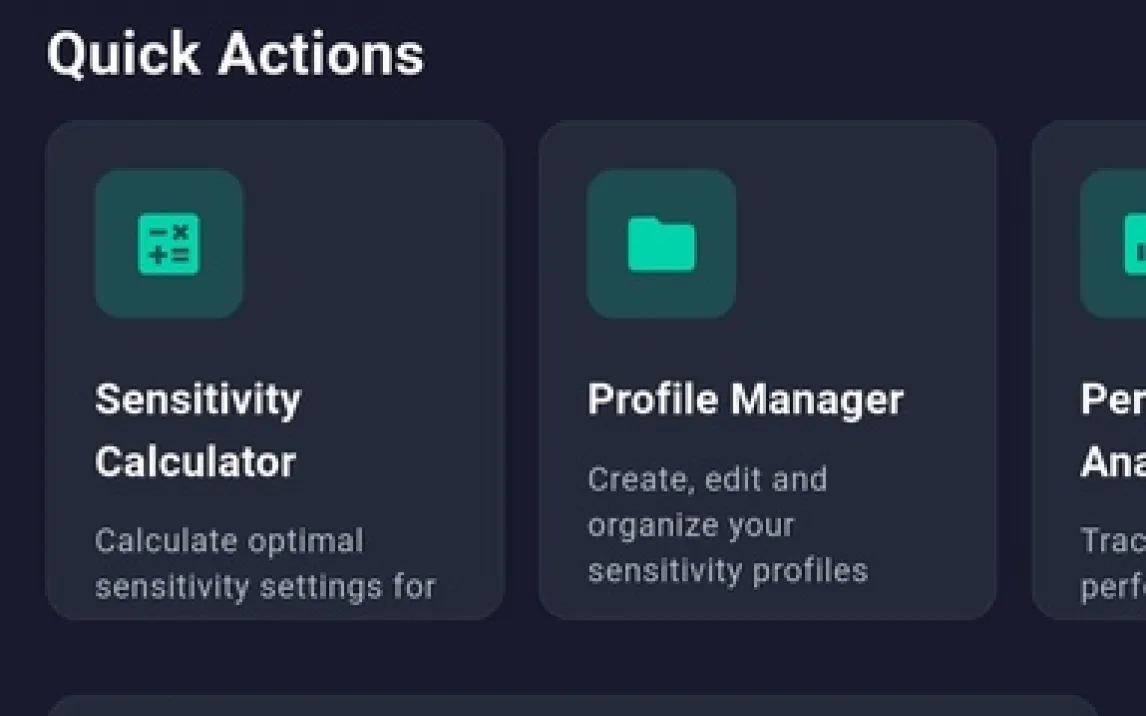Screen dimensions: 1146x716
Task: Open the Profile Manager card
Action: pyautogui.click(x=767, y=370)
